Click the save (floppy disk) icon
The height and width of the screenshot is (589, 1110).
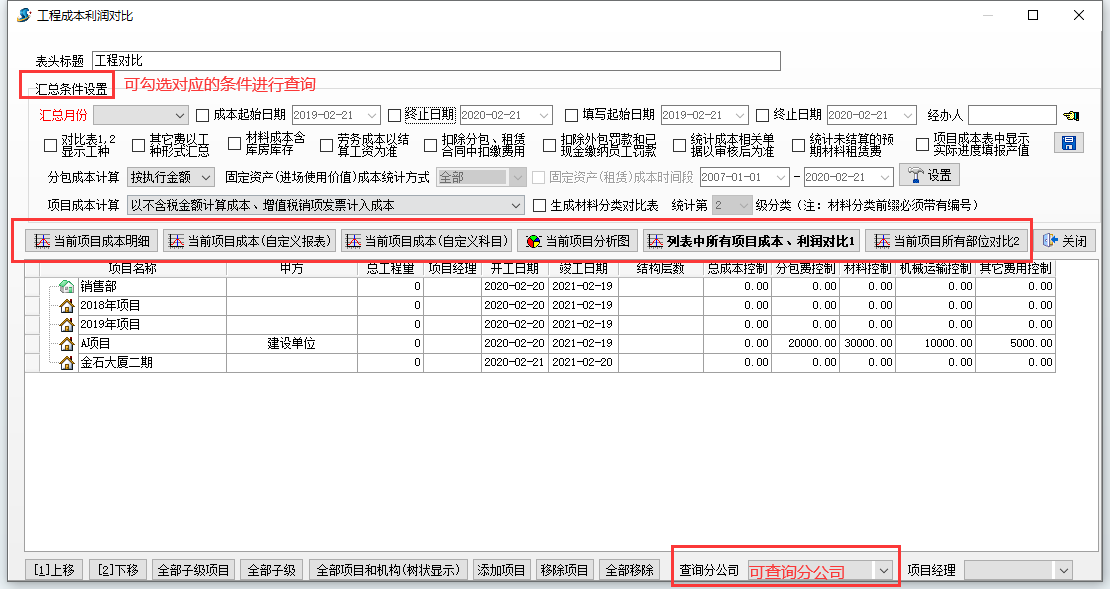[x=1069, y=143]
